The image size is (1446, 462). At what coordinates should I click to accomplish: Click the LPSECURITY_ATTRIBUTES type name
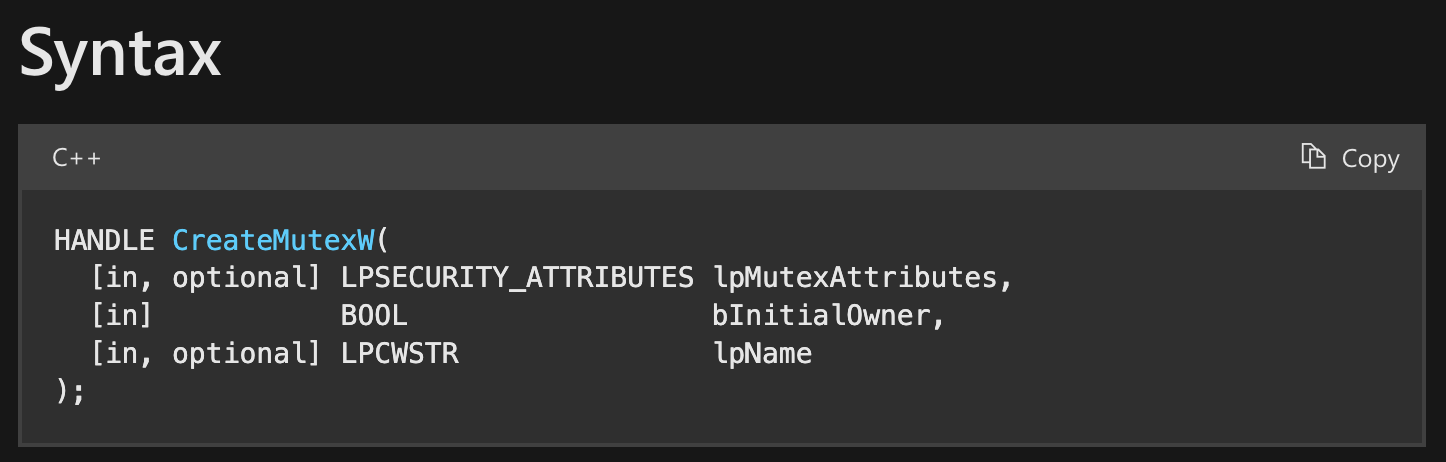[x=517, y=278]
